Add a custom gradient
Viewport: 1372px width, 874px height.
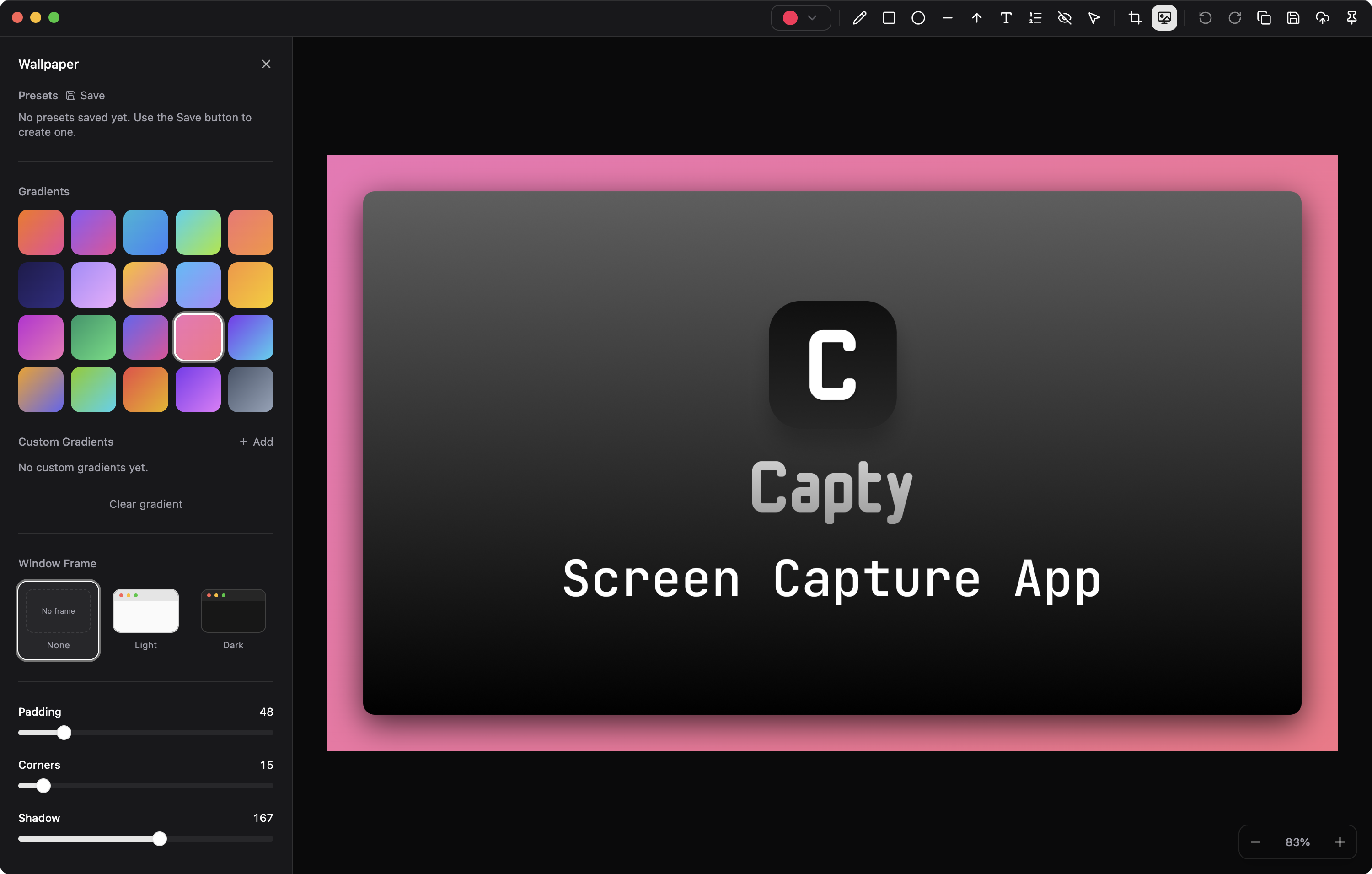click(256, 441)
